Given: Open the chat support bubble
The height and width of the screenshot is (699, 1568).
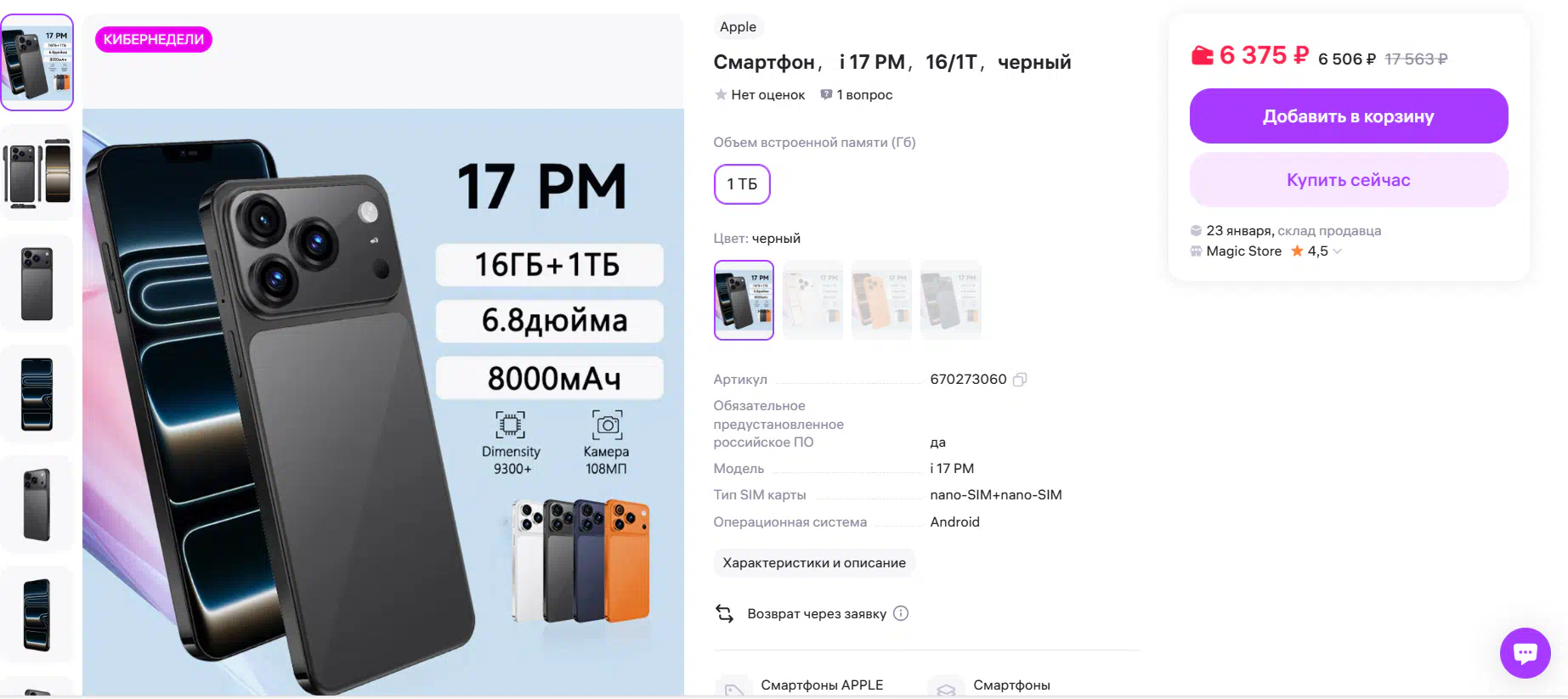Looking at the screenshot, I should pyautogui.click(x=1525, y=652).
